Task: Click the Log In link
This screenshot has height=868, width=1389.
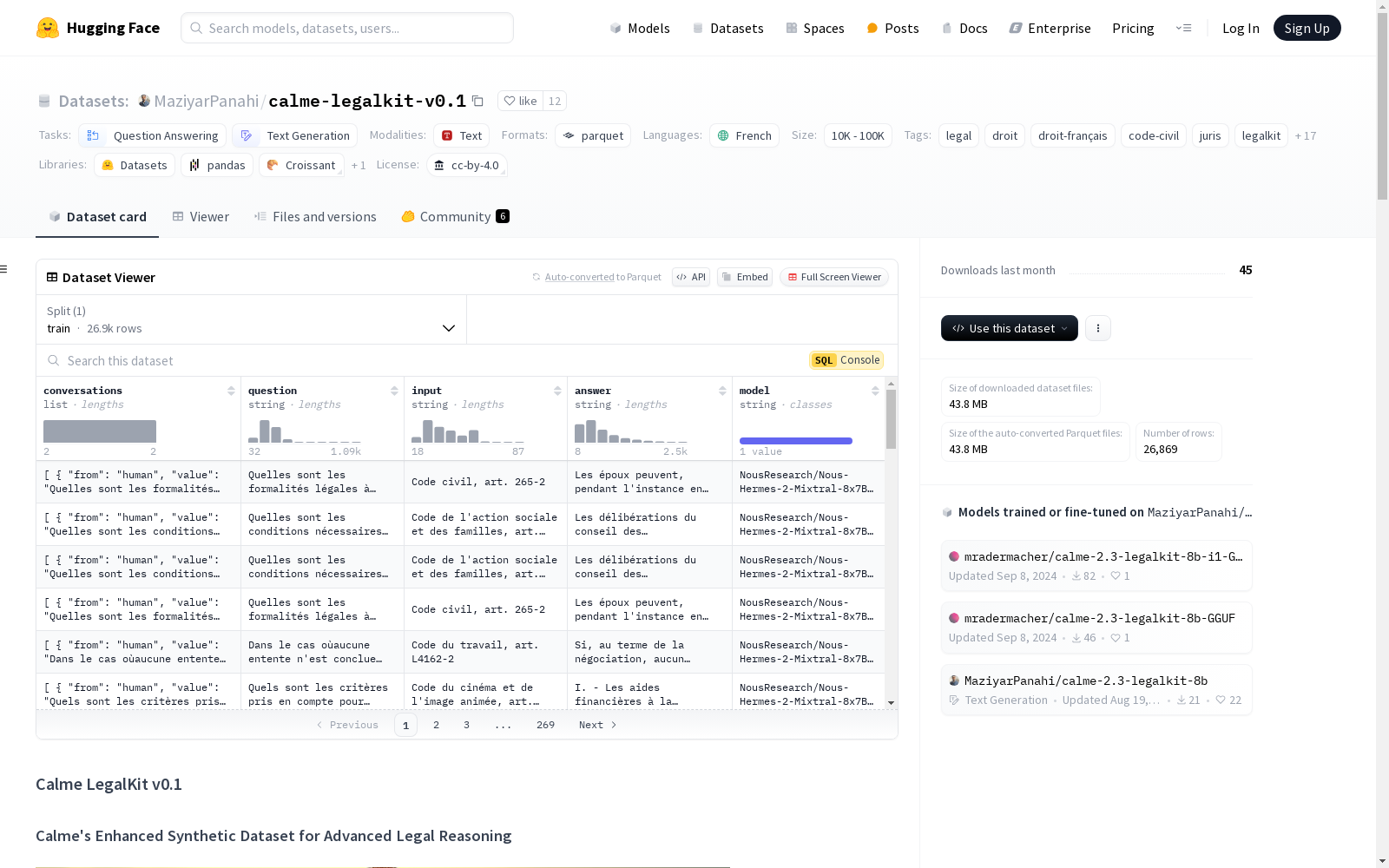Action: (1241, 28)
